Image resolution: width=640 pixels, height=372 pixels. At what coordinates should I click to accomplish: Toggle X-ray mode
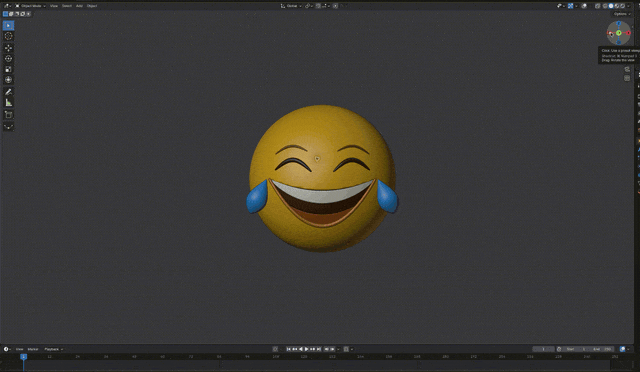click(598, 6)
